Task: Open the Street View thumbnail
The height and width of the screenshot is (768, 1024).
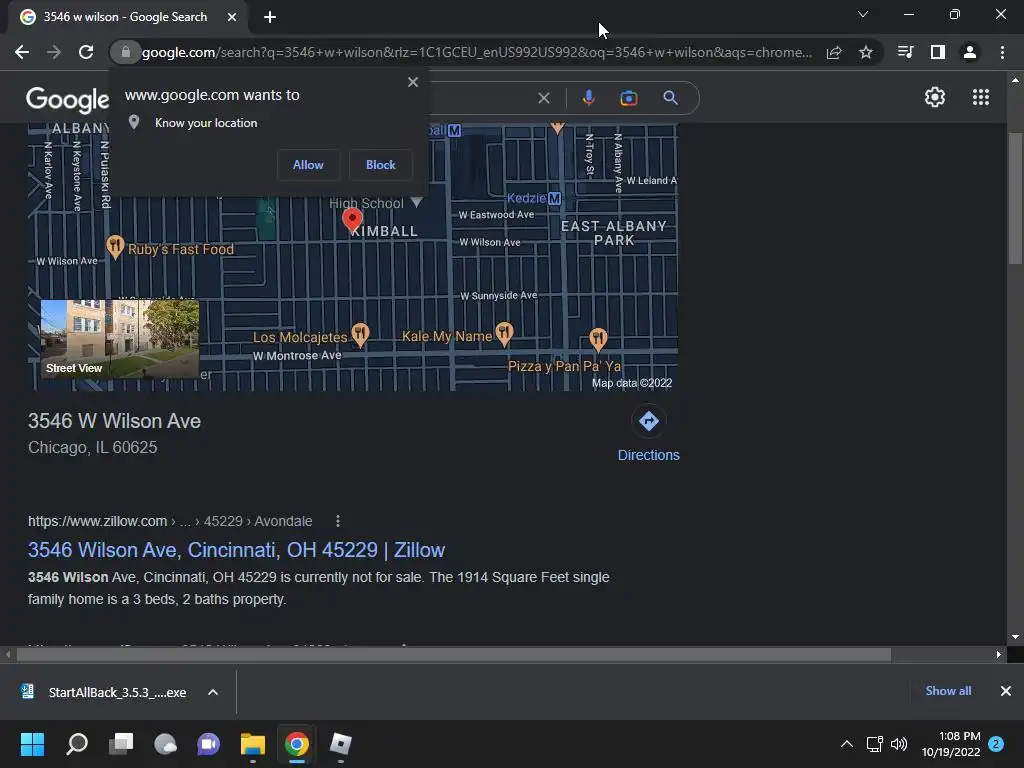Action: pyautogui.click(x=120, y=339)
